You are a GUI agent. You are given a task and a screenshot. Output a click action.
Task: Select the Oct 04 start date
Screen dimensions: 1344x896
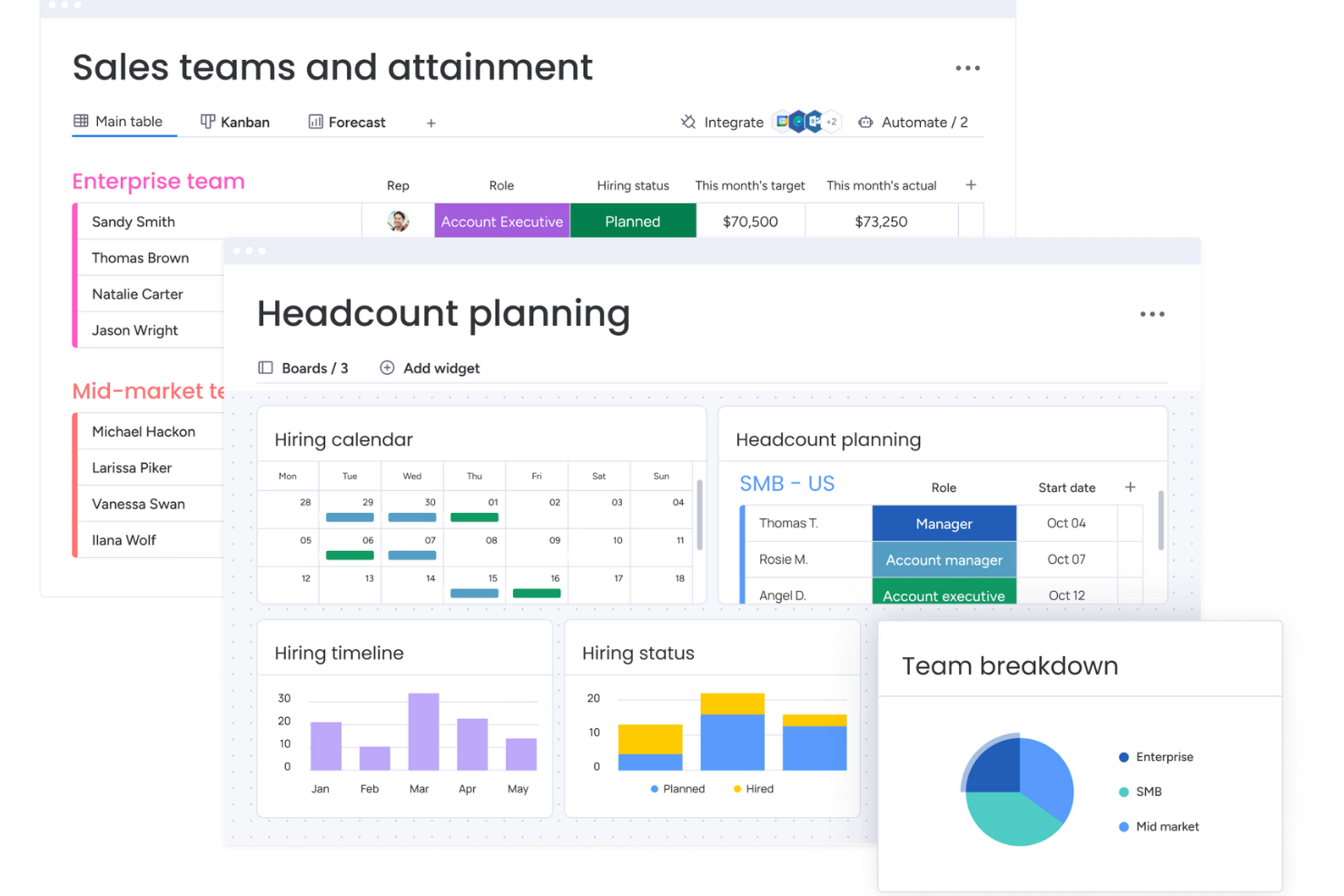pos(1067,524)
